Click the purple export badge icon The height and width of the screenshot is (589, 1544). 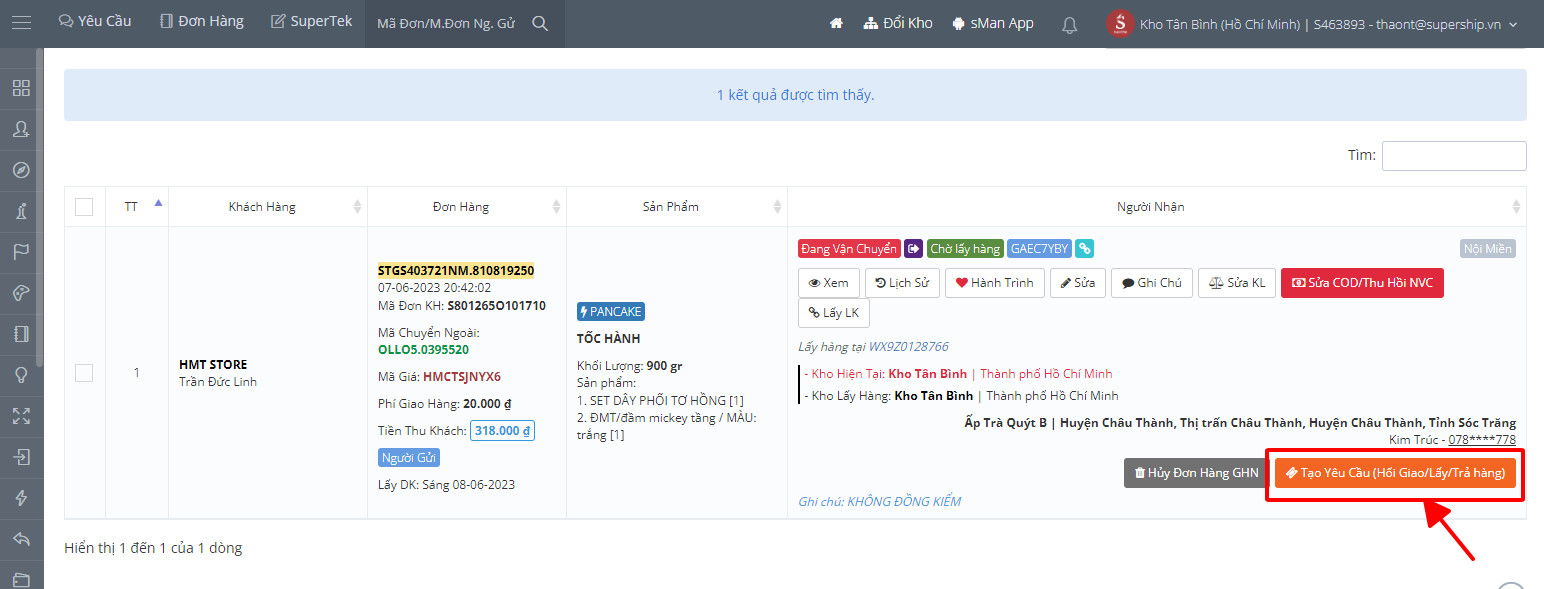click(913, 248)
